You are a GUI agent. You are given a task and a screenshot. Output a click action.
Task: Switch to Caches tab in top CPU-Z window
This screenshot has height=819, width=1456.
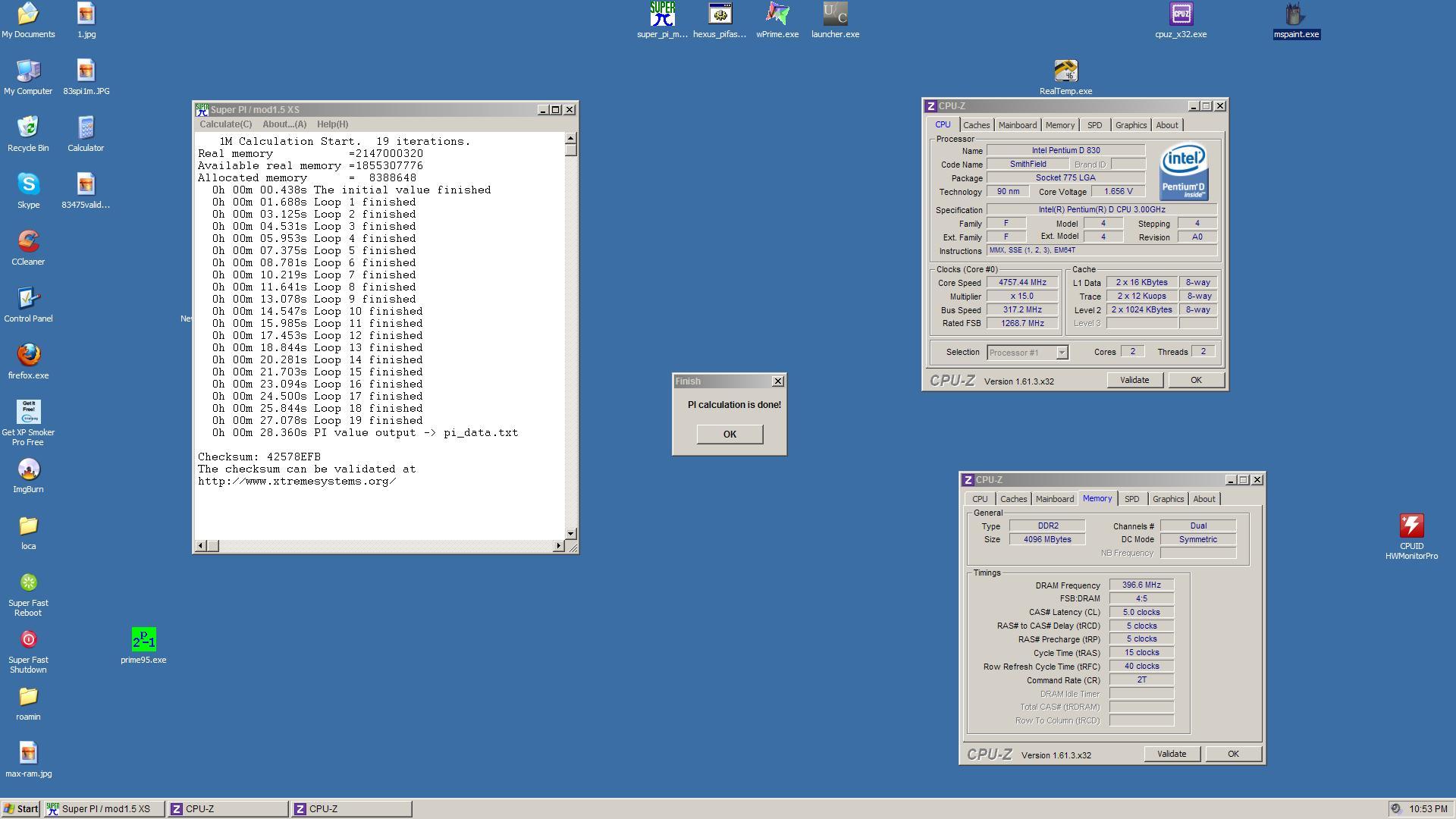976,125
